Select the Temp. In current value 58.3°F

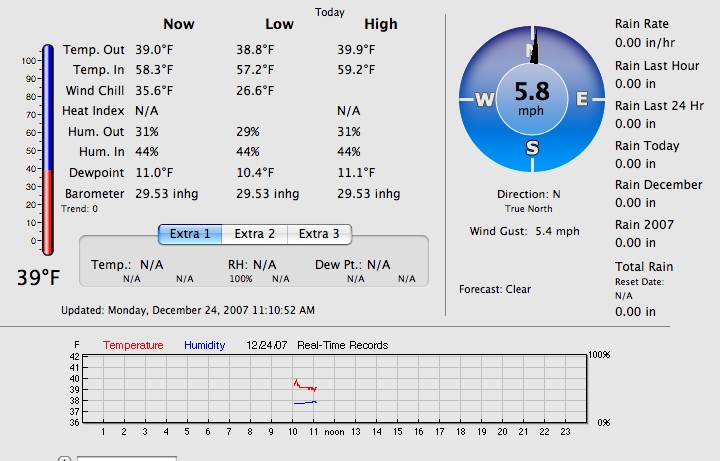tap(154, 70)
